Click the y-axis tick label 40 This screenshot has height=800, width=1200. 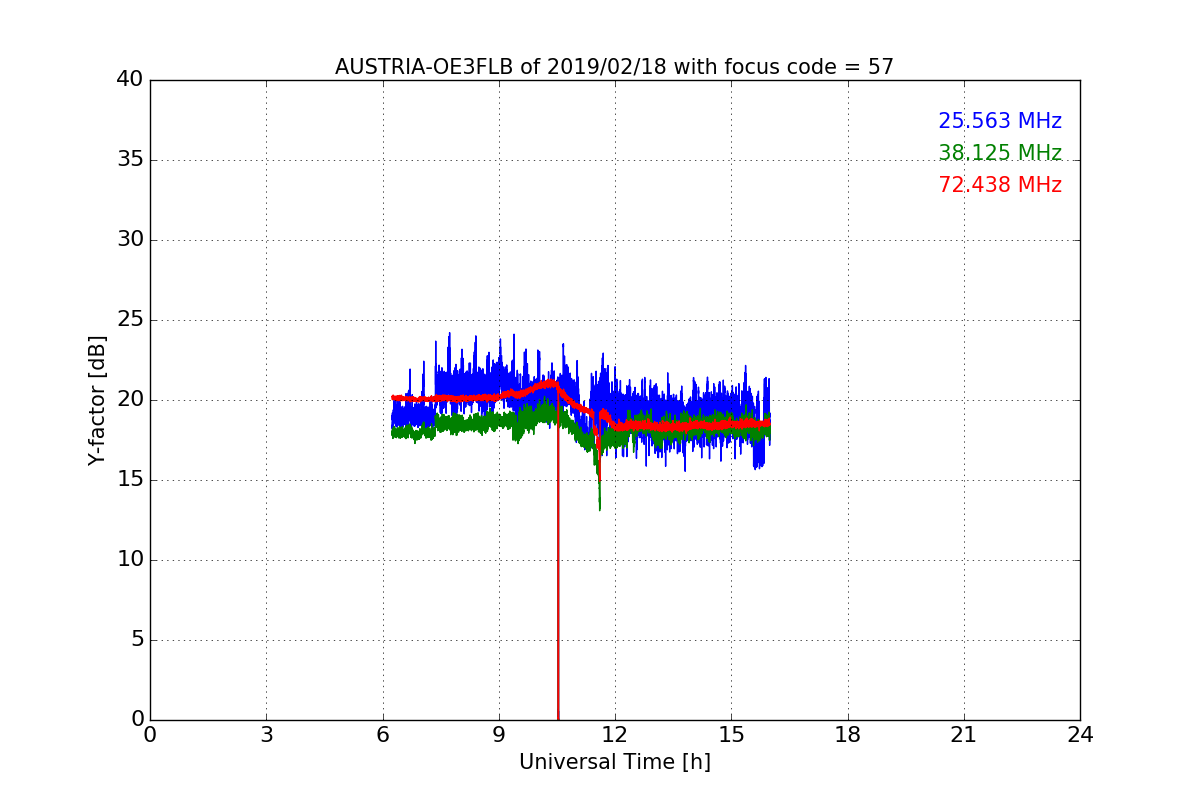click(130, 80)
